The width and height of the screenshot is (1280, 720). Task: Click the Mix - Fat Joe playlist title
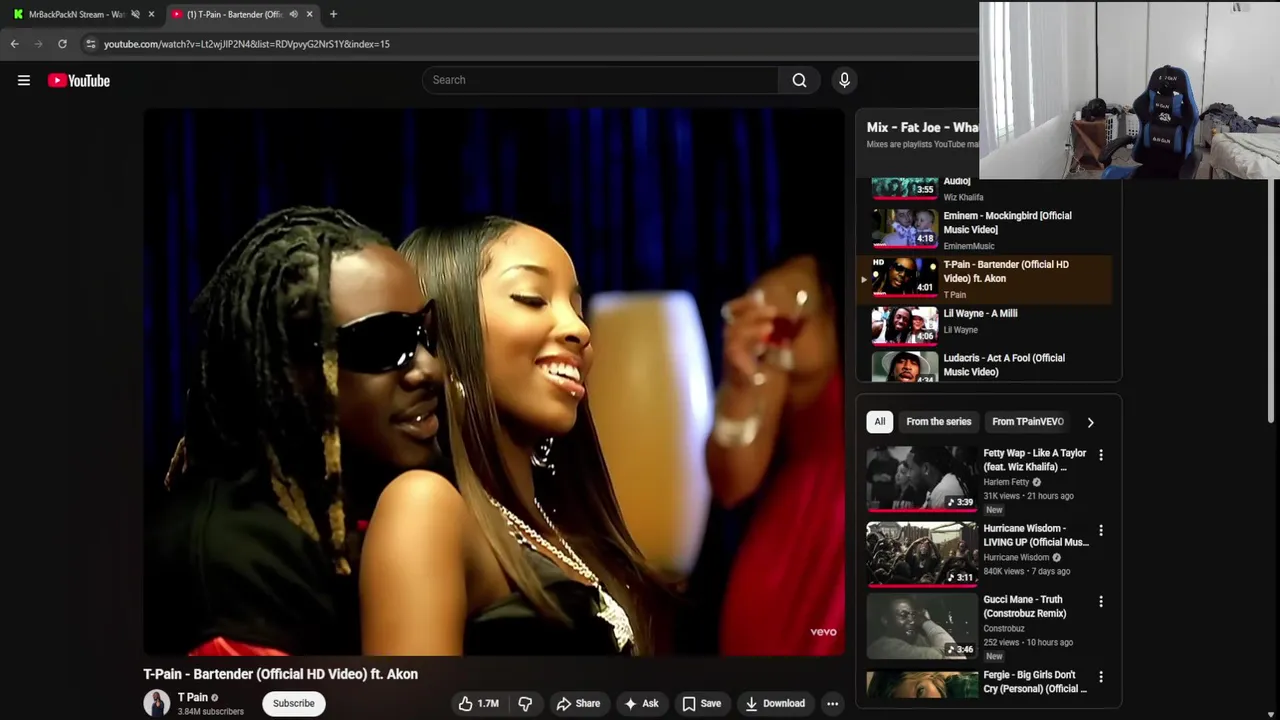tap(922, 127)
